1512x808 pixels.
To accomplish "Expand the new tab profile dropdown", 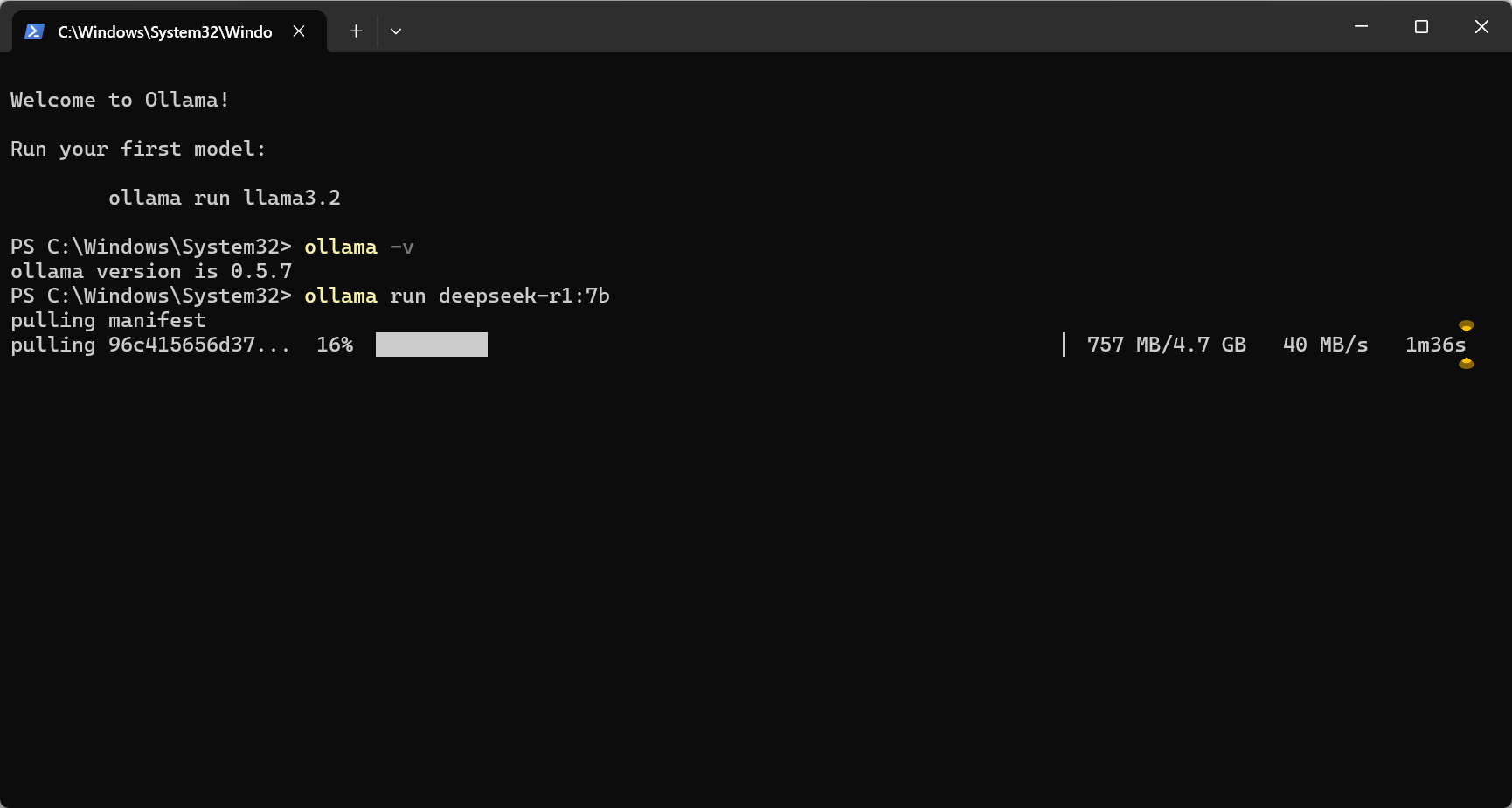I will pos(396,31).
